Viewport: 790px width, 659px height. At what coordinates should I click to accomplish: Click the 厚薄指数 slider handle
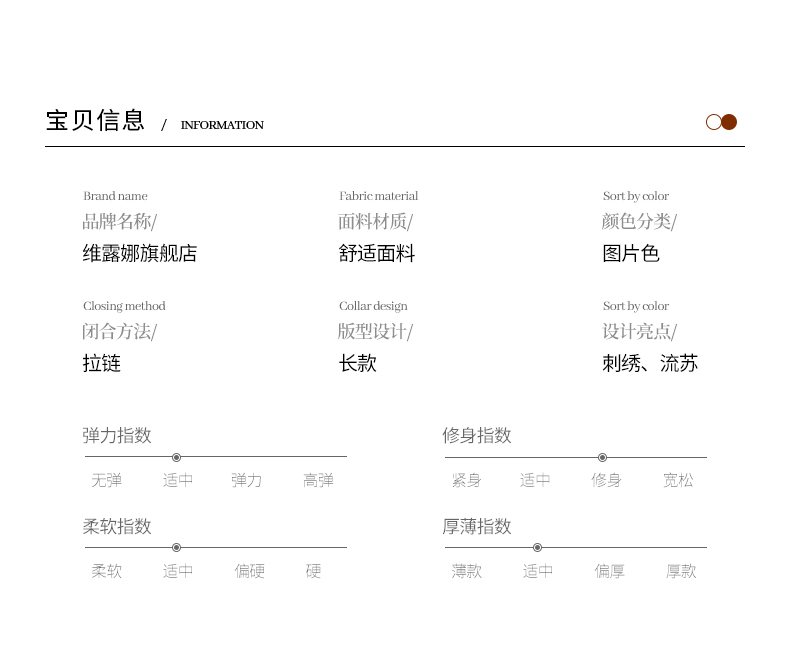538,547
